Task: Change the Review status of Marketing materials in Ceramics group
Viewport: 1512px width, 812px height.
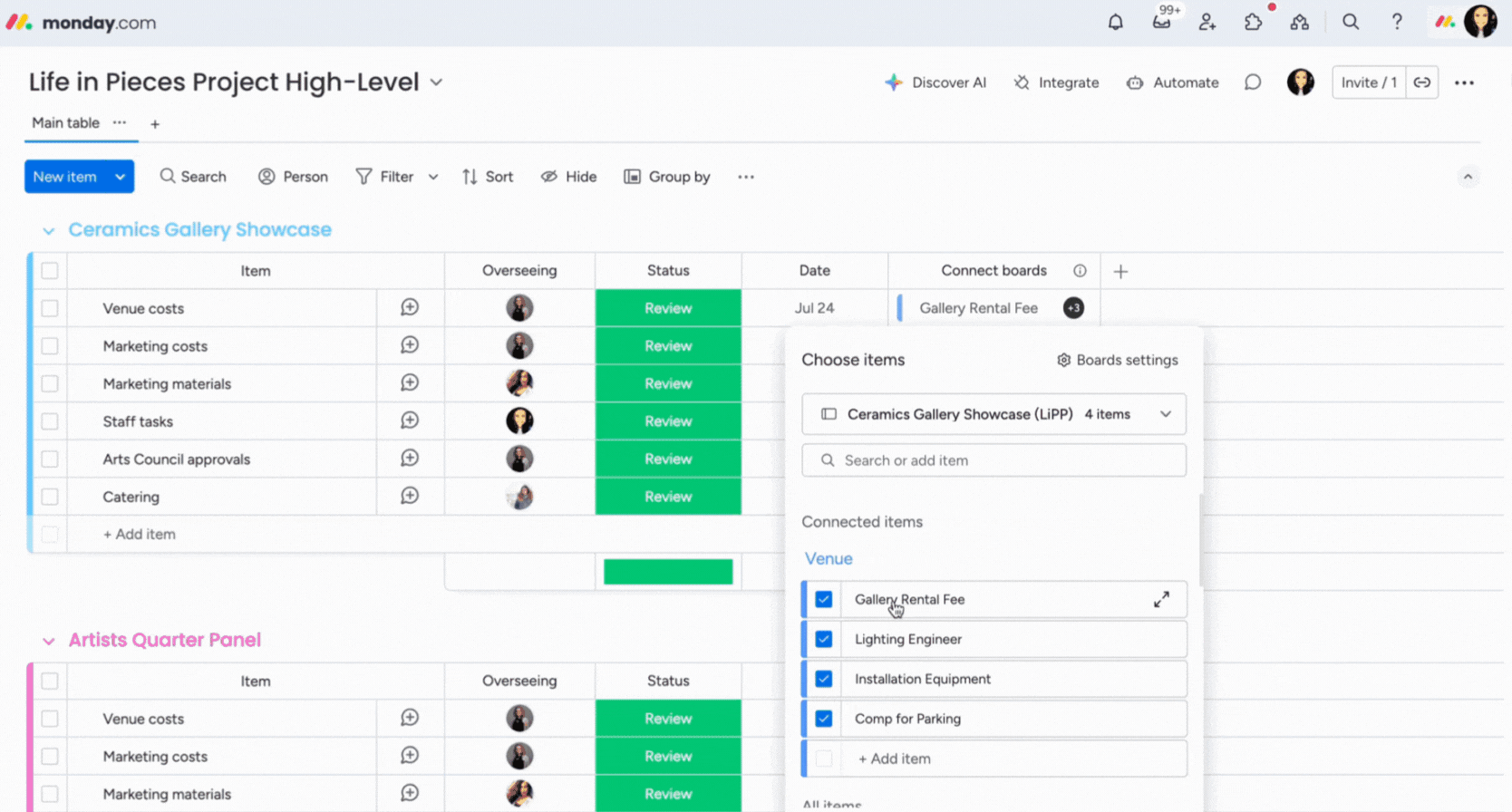Action: click(x=668, y=383)
